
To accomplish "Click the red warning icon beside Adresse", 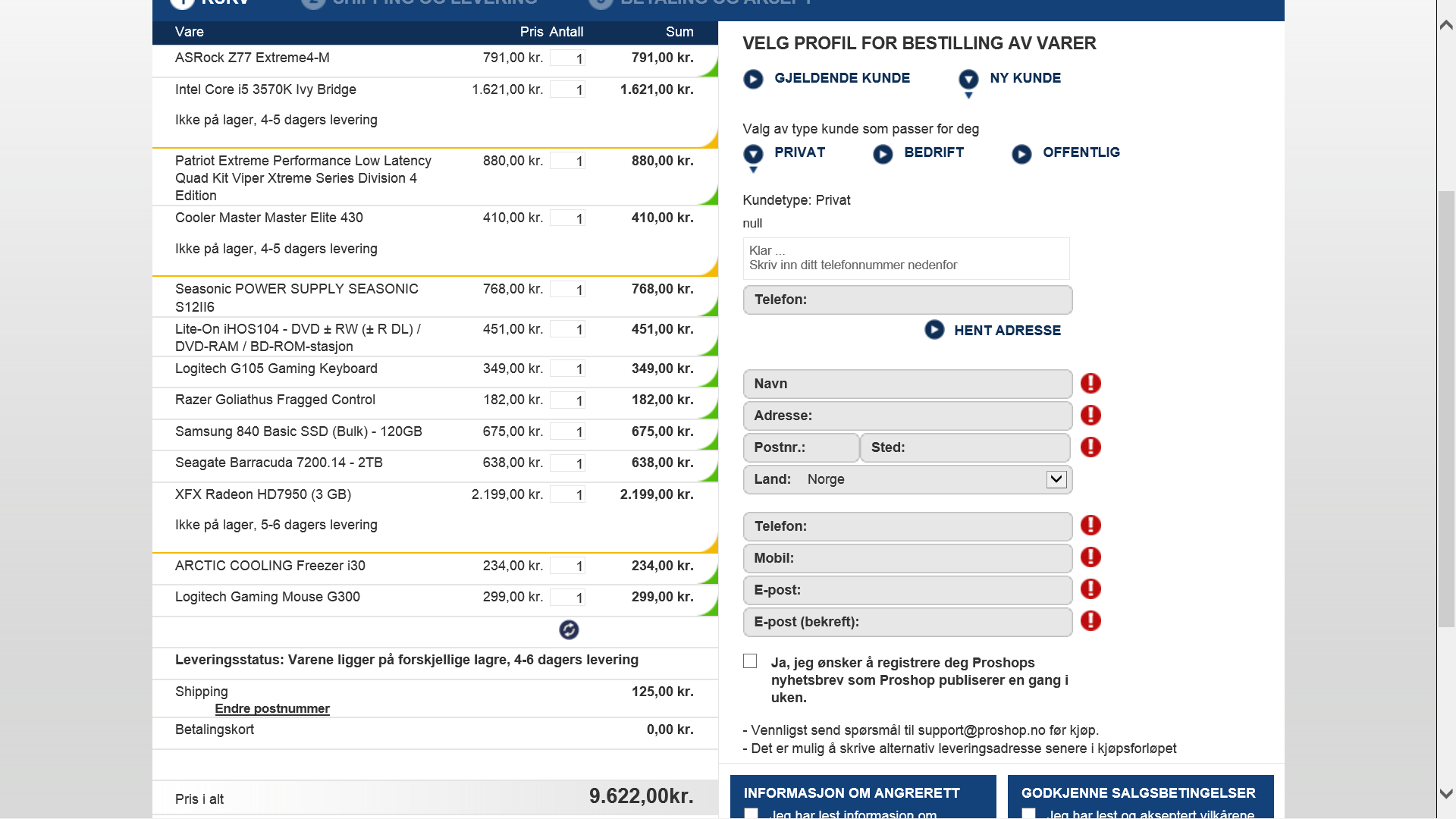I will point(1090,416).
